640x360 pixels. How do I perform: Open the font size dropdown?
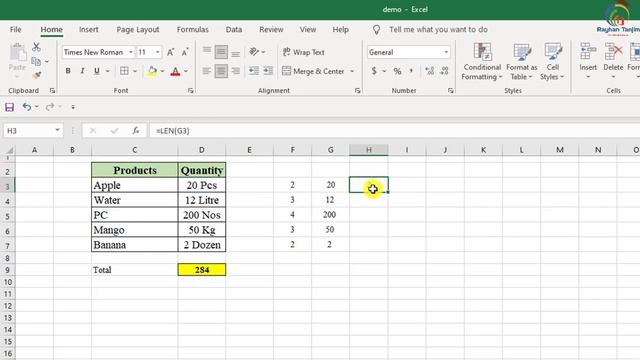coord(158,52)
